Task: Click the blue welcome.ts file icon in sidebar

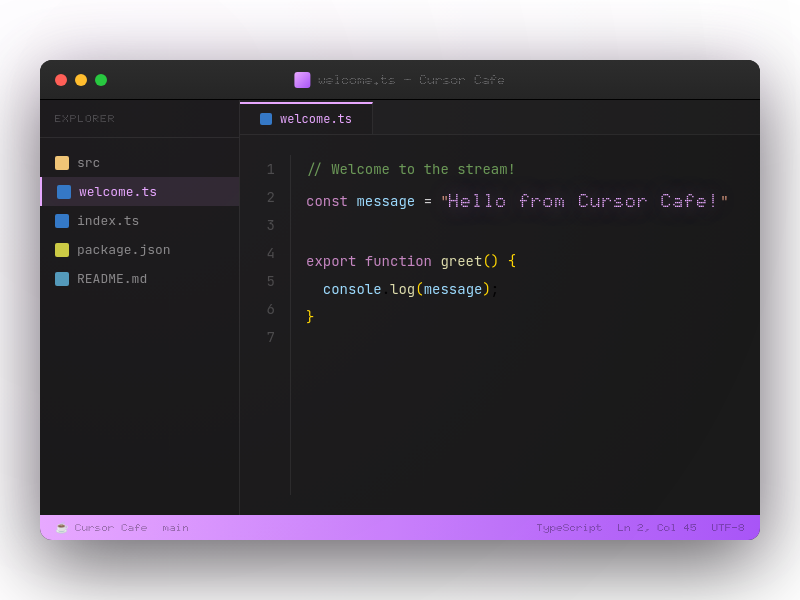Action: tap(63, 191)
